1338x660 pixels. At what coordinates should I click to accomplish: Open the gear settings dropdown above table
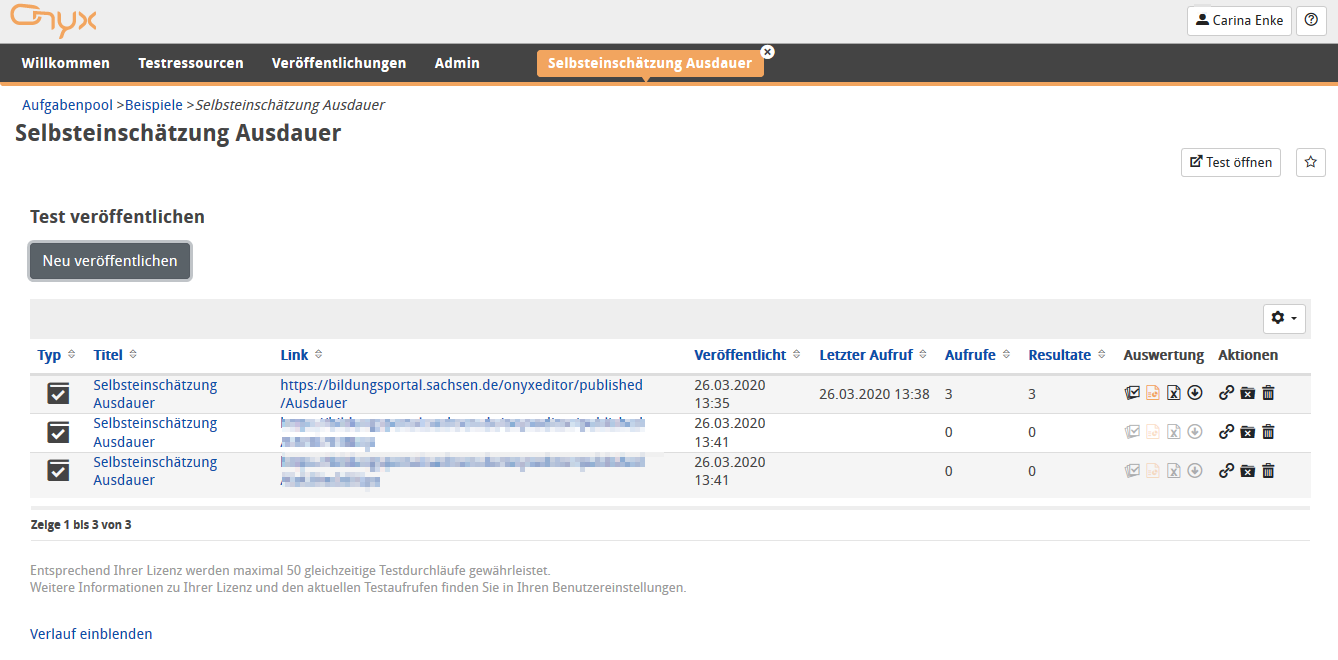(x=1283, y=318)
